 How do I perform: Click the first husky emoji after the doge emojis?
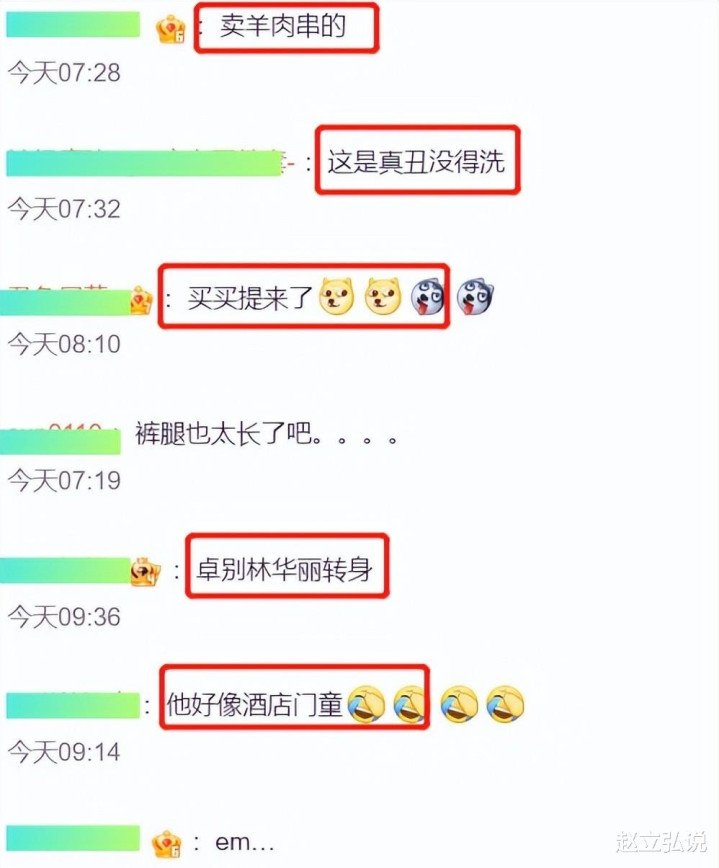(428, 297)
